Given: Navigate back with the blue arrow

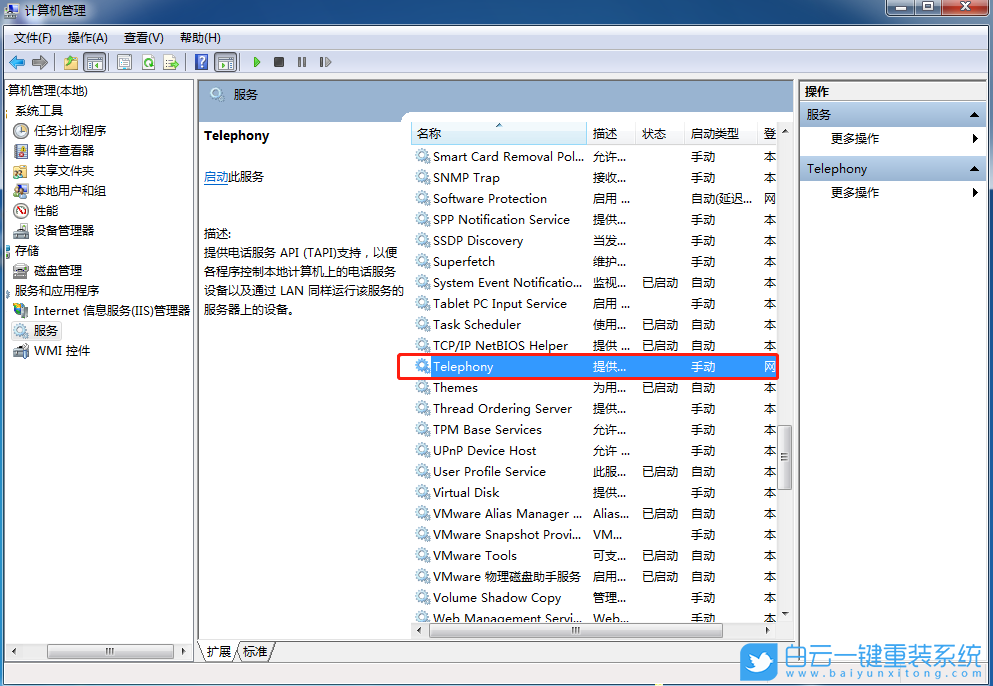Looking at the screenshot, I should point(17,62).
